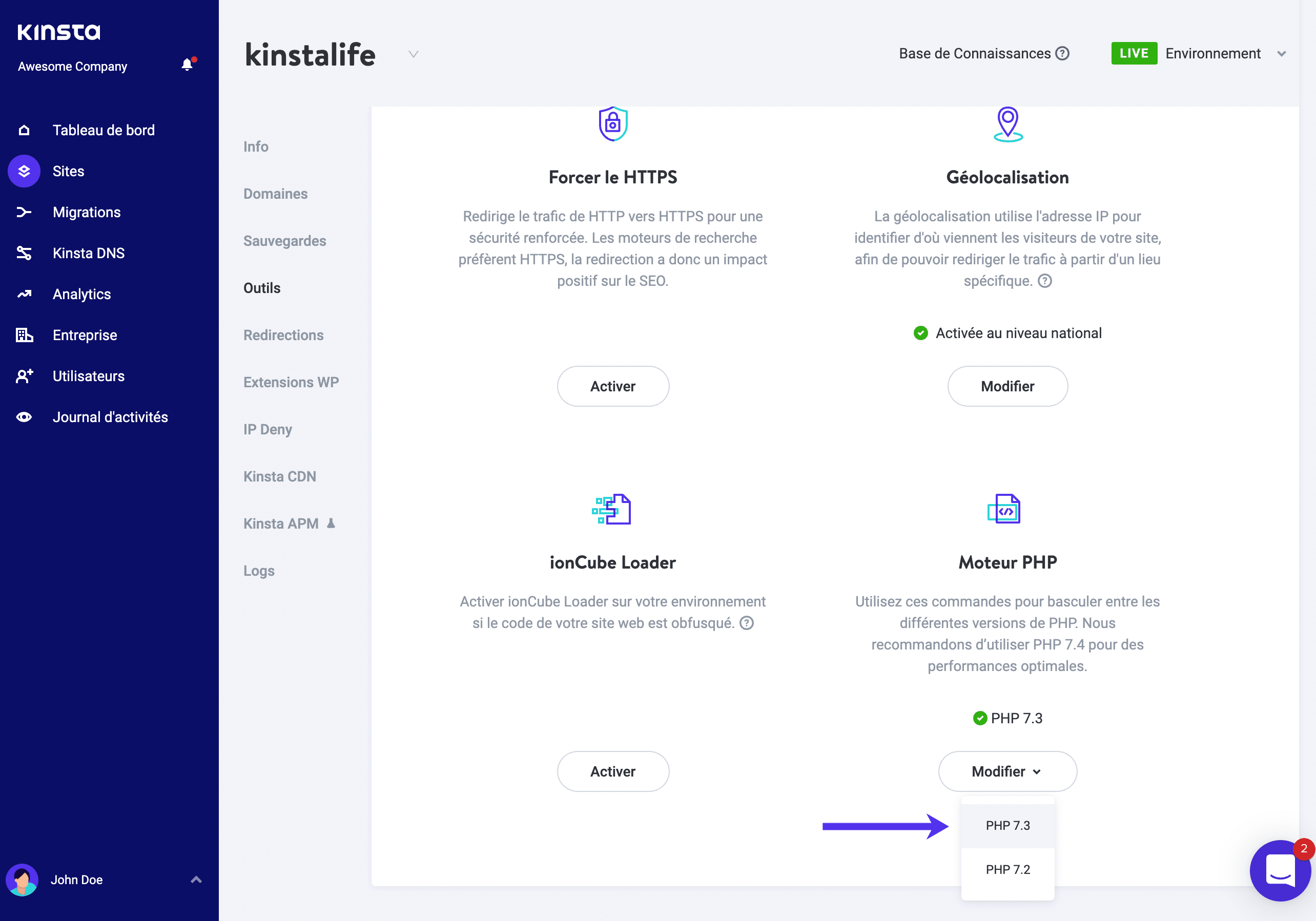Open the Info tab

(x=256, y=146)
